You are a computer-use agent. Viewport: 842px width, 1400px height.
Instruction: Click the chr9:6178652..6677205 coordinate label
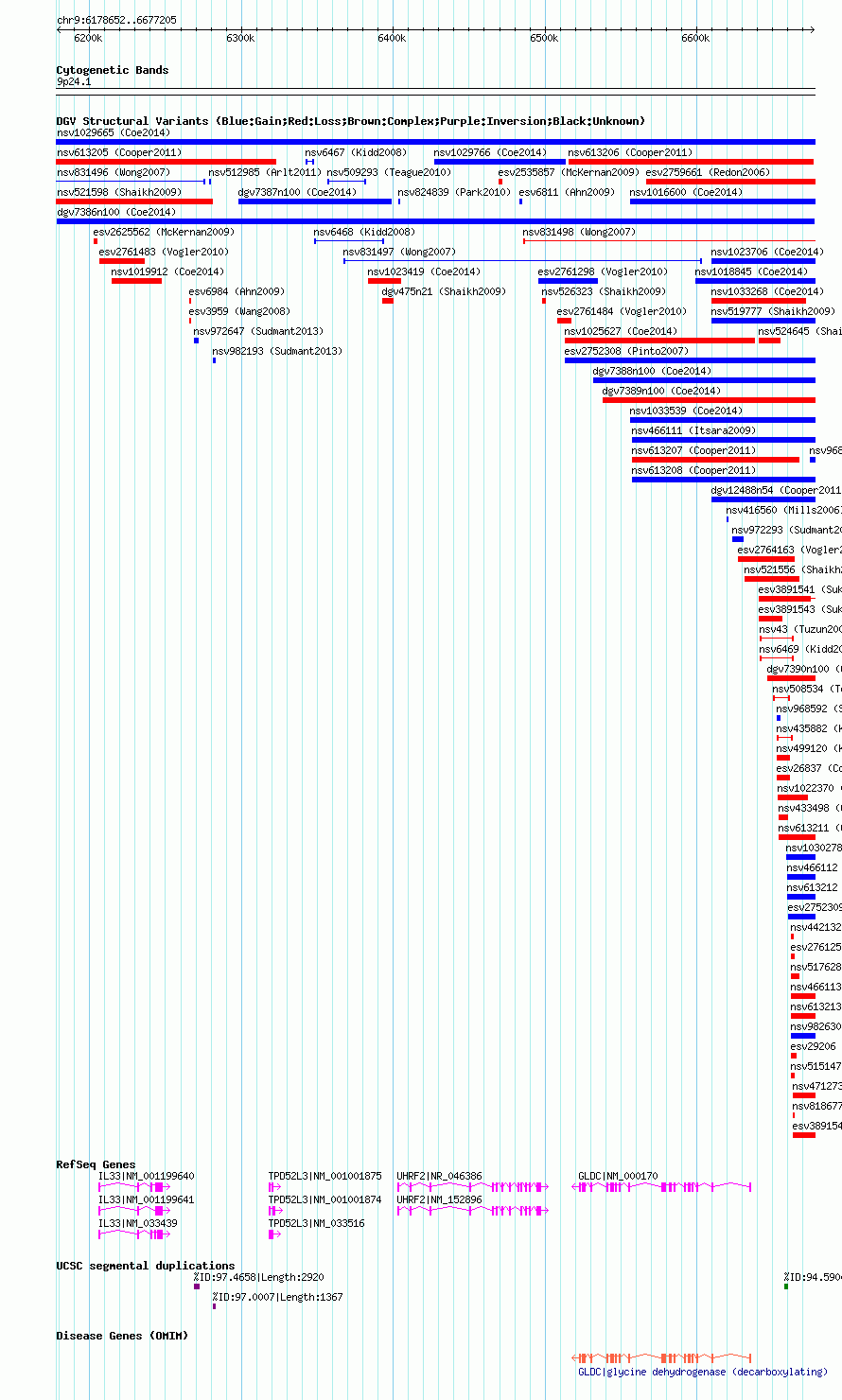click(116, 20)
